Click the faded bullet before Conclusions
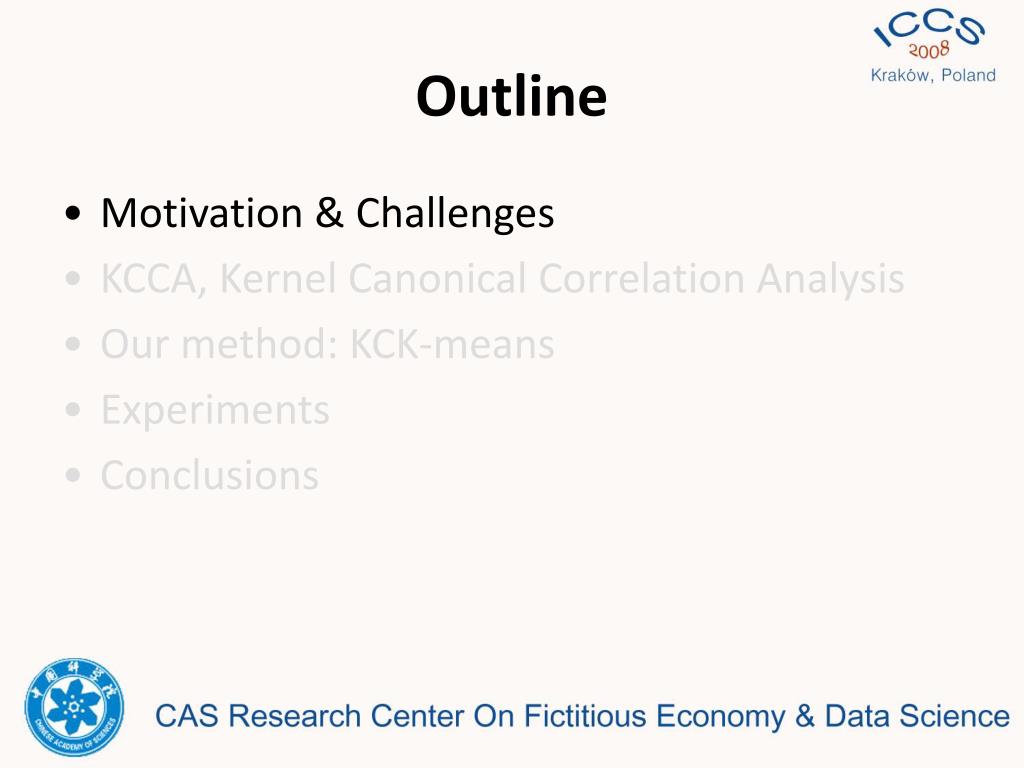 (73, 475)
